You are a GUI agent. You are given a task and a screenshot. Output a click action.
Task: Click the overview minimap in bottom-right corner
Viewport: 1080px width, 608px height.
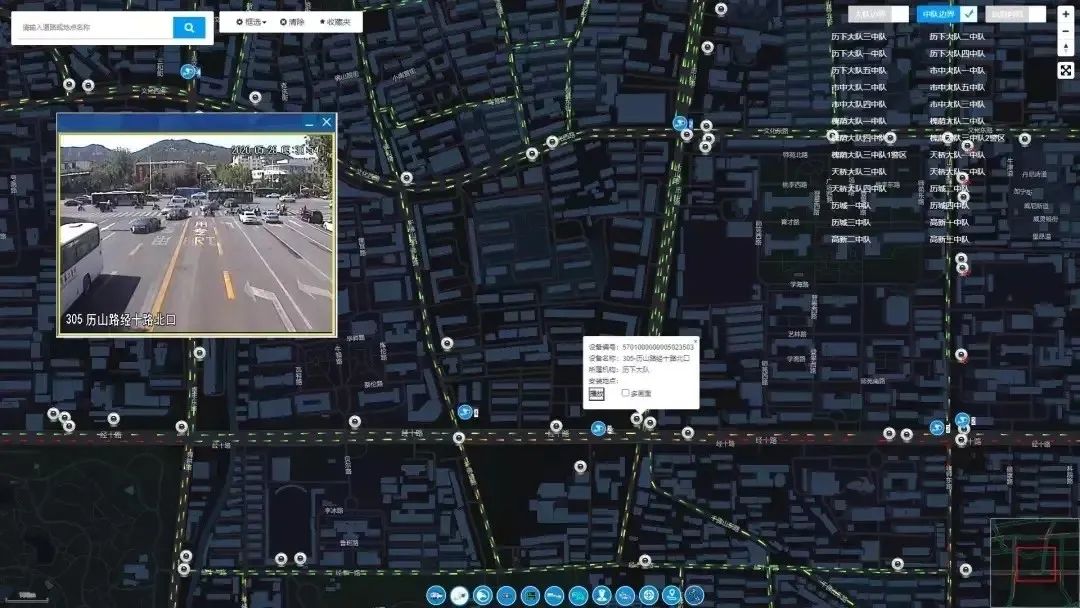point(1034,563)
